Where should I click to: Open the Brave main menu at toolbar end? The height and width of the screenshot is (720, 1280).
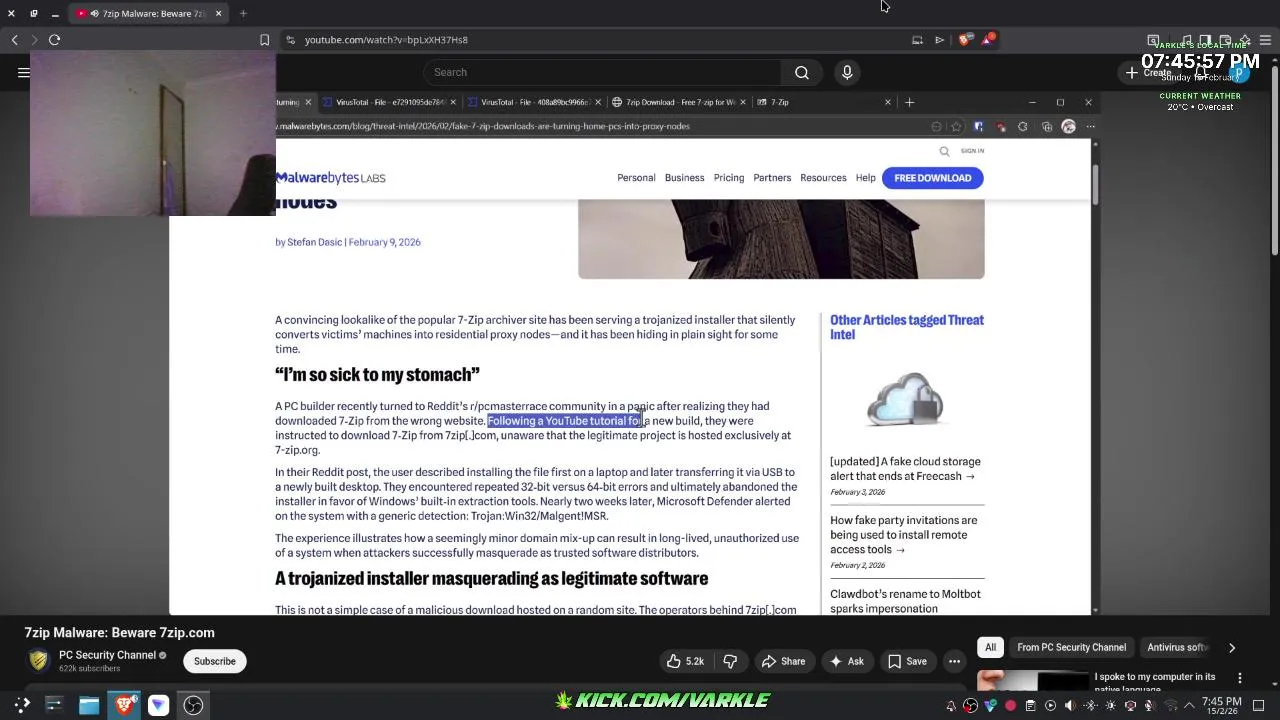1266,40
